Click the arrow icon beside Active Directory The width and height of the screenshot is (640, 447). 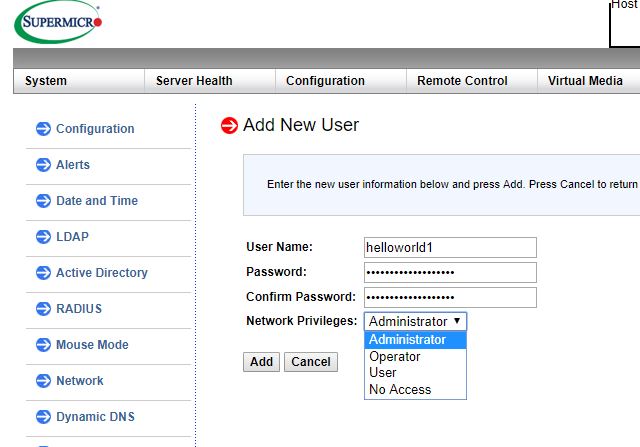(43, 273)
